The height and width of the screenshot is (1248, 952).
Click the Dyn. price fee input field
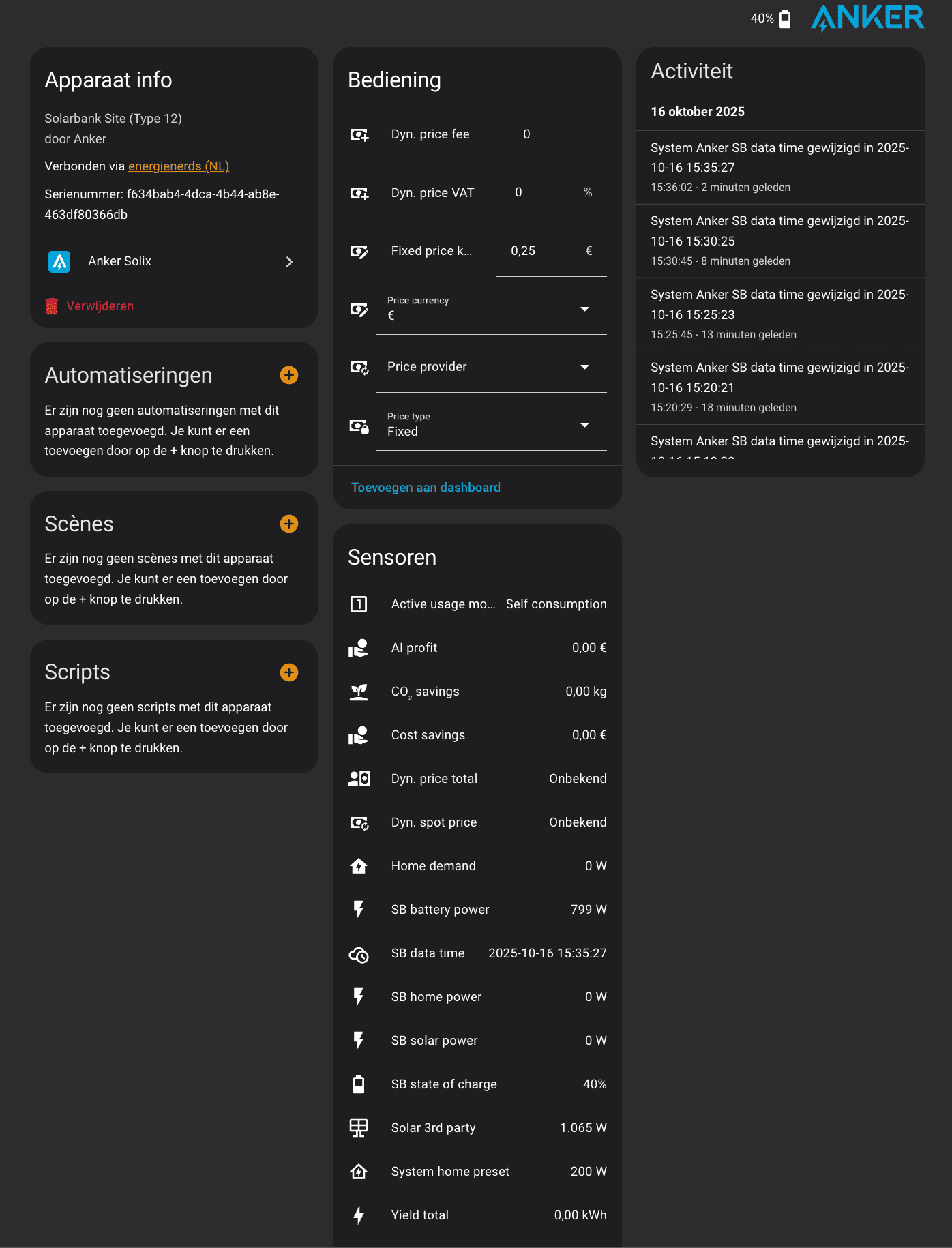pos(557,135)
